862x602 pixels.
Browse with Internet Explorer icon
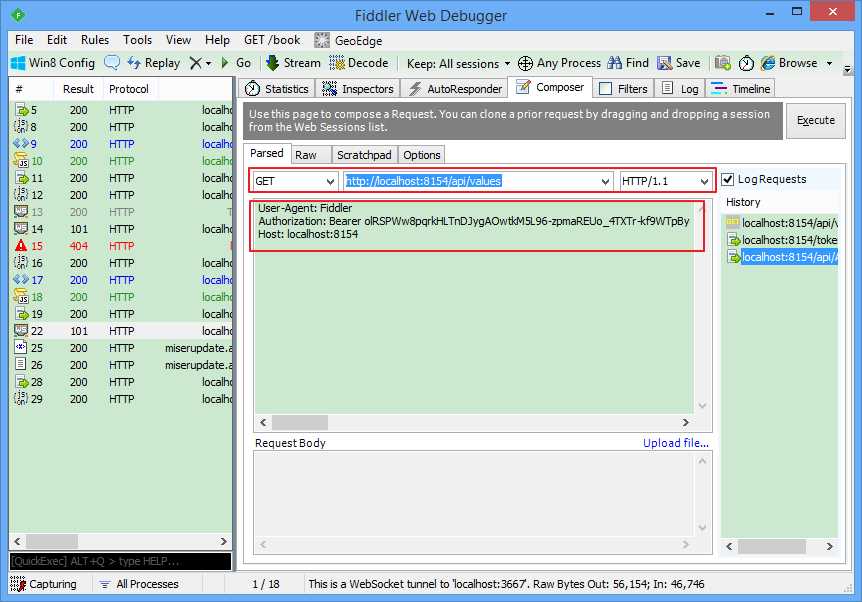tap(768, 63)
